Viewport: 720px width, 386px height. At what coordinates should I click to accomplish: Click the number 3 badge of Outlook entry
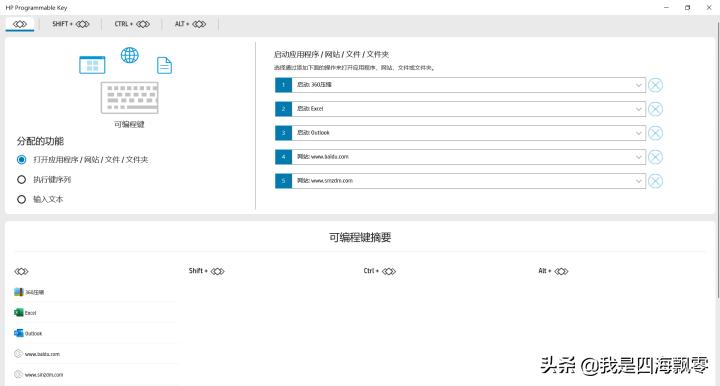click(283, 133)
